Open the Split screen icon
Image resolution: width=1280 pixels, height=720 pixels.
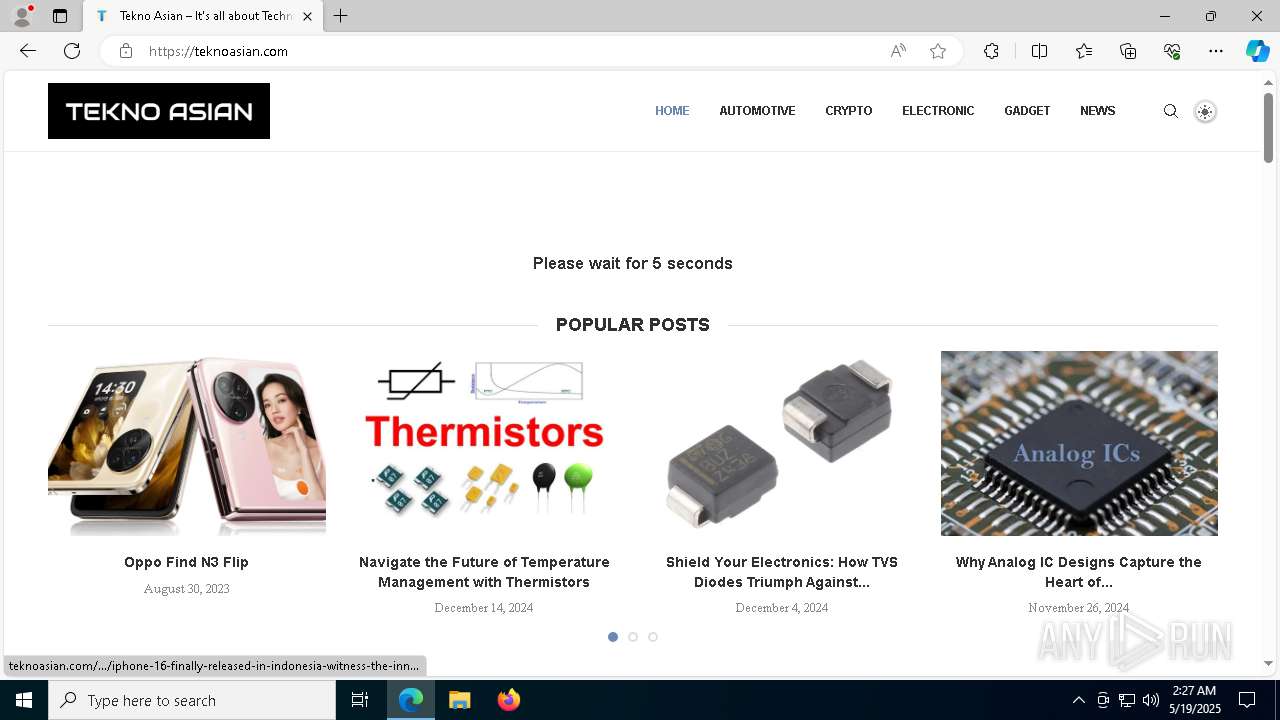point(1039,51)
